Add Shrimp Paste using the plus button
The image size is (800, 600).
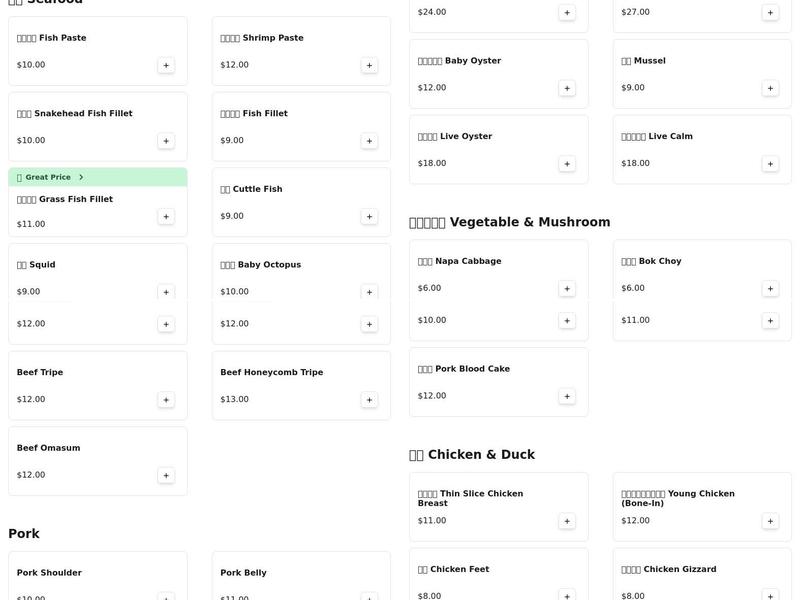[367, 63]
